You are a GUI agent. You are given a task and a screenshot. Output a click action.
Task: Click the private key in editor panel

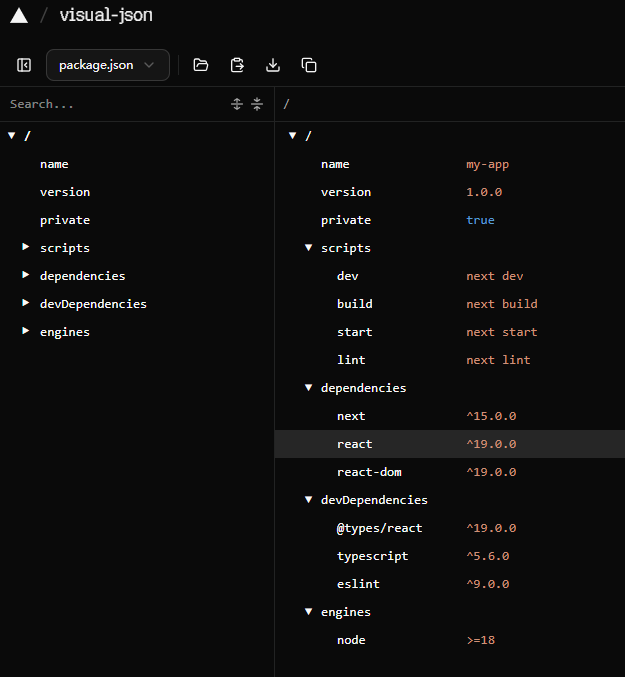click(346, 220)
